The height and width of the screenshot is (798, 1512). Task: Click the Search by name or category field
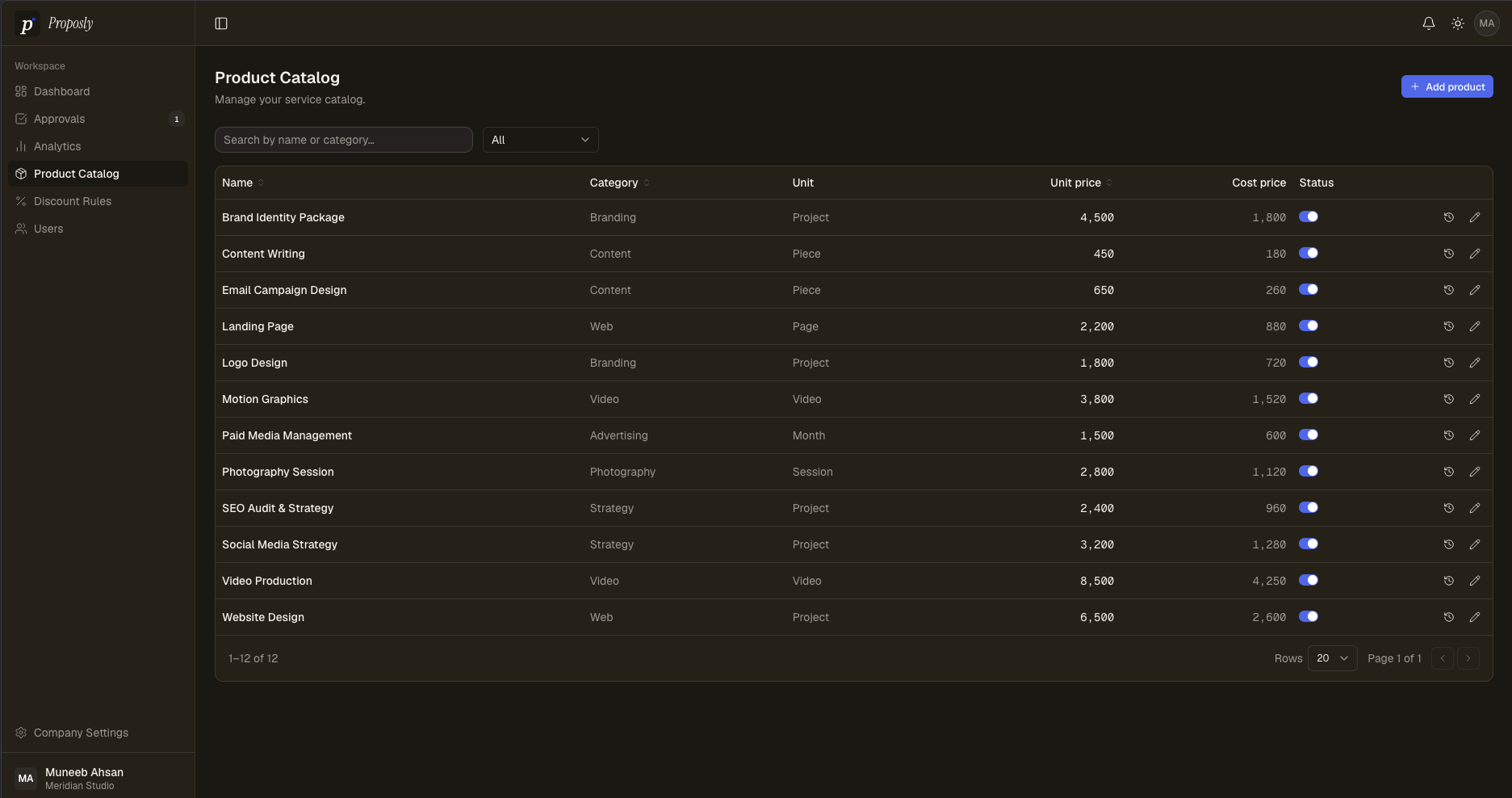tap(344, 140)
